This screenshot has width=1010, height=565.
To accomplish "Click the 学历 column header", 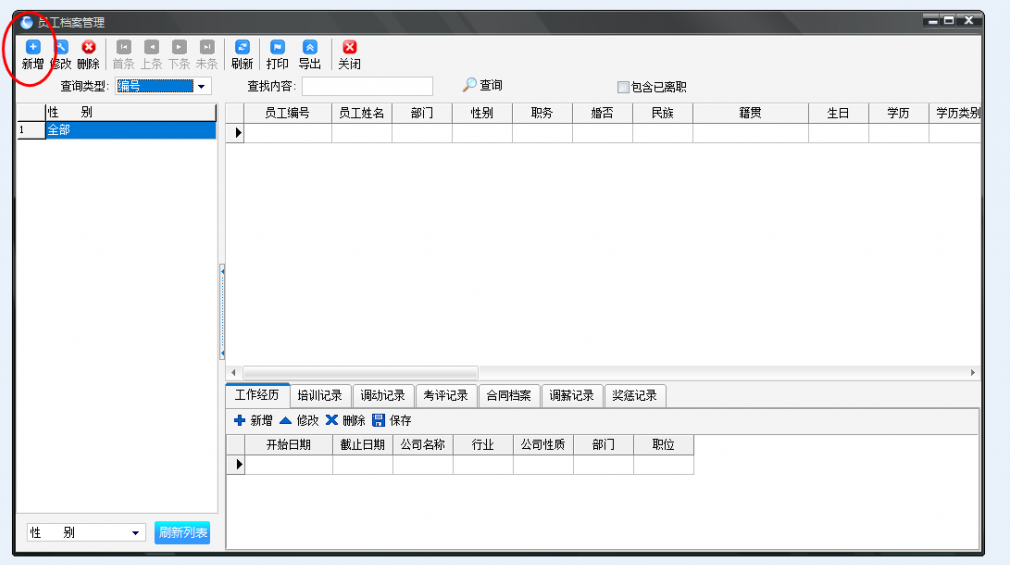I will pyautogui.click(x=898, y=113).
